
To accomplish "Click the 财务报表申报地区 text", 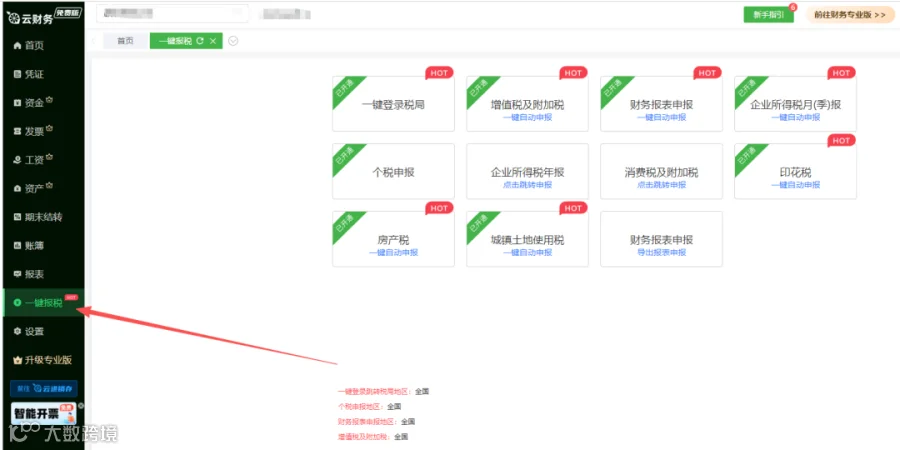I will coord(368,421).
